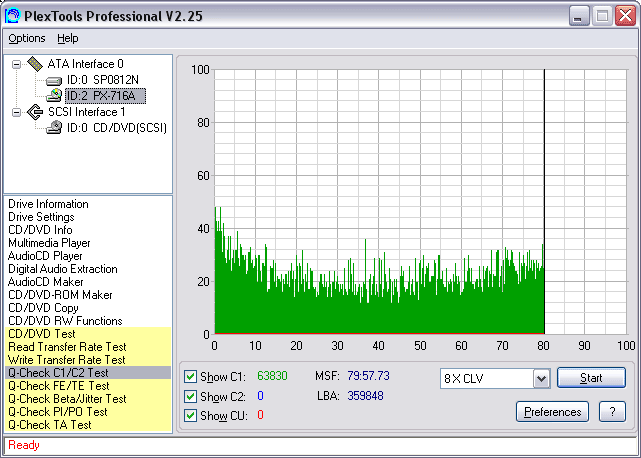
Task: Open Drive Settings function
Action: (41, 217)
